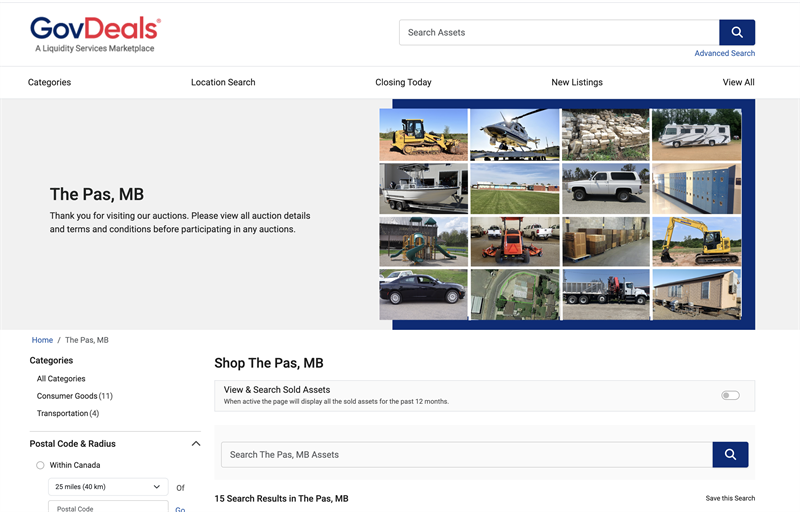Open the Advanced Search link
This screenshot has height=512, width=800.
pos(724,53)
